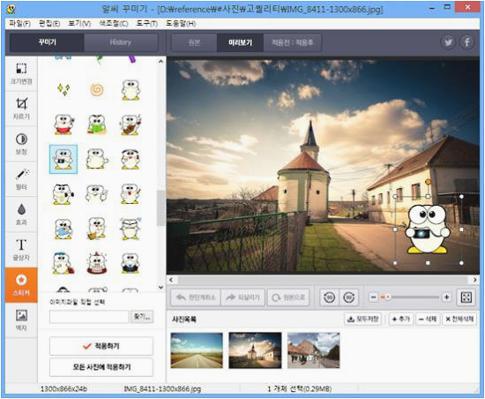
Task: Click the 적용하기 apply button
Action: pos(101,346)
